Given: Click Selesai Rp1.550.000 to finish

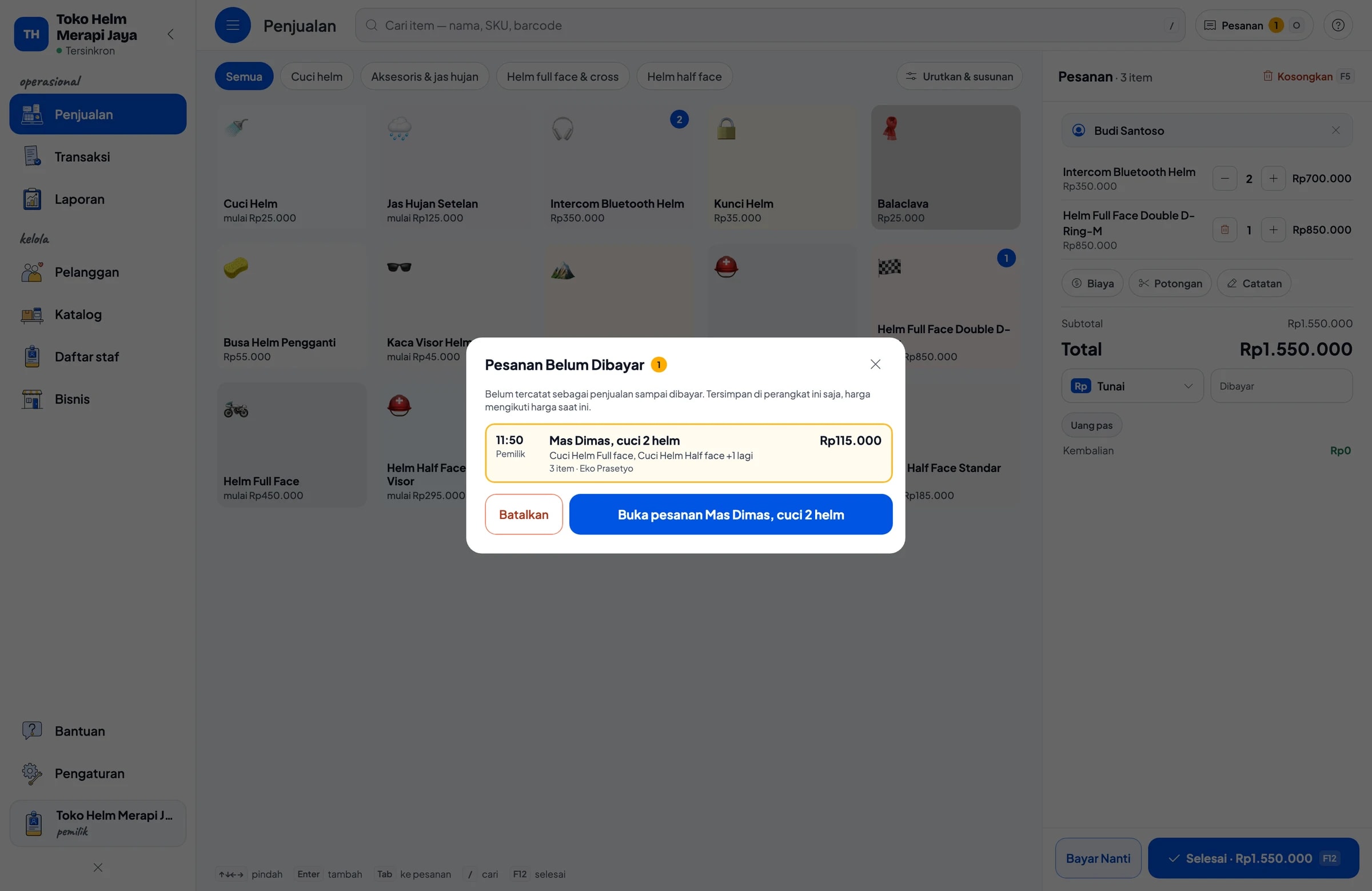Looking at the screenshot, I should click(x=1253, y=858).
